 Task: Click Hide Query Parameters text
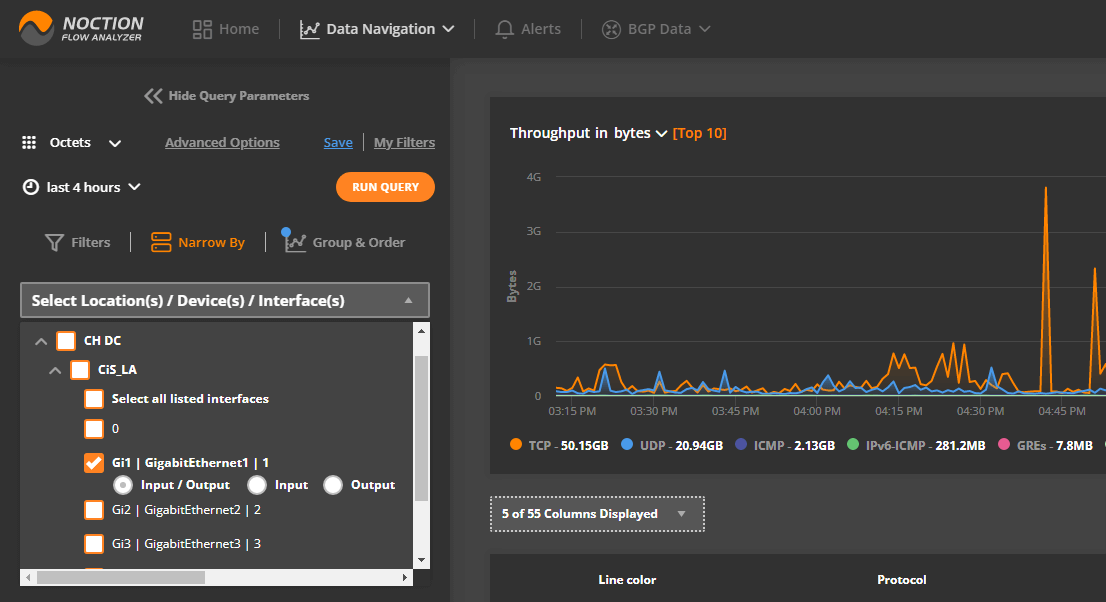[x=238, y=96]
